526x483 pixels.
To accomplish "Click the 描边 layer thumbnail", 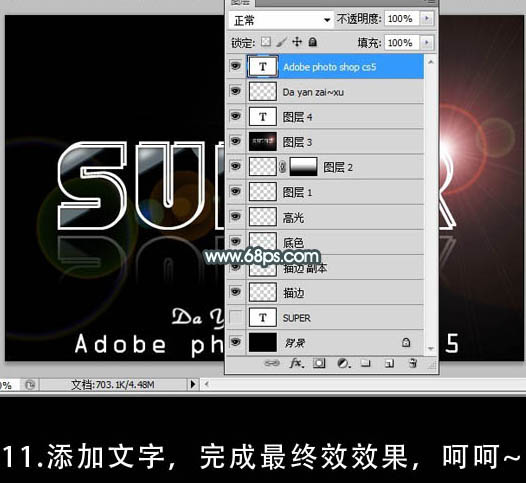I will pyautogui.click(x=263, y=292).
